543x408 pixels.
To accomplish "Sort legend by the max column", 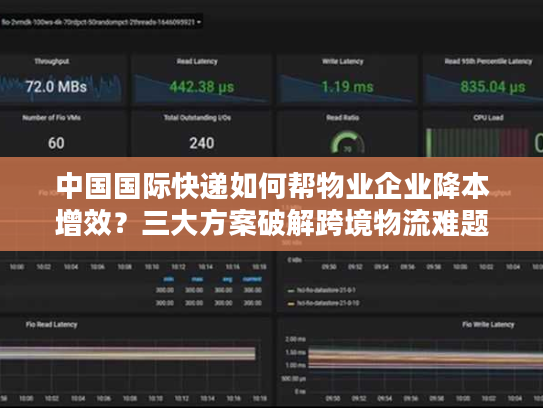I will [x=197, y=279].
